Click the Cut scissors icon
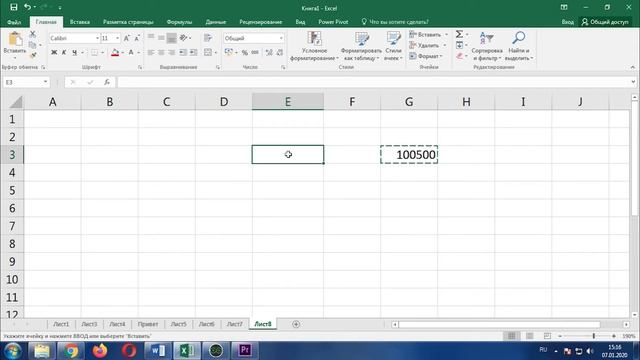The height and width of the screenshot is (360, 640). point(33,34)
